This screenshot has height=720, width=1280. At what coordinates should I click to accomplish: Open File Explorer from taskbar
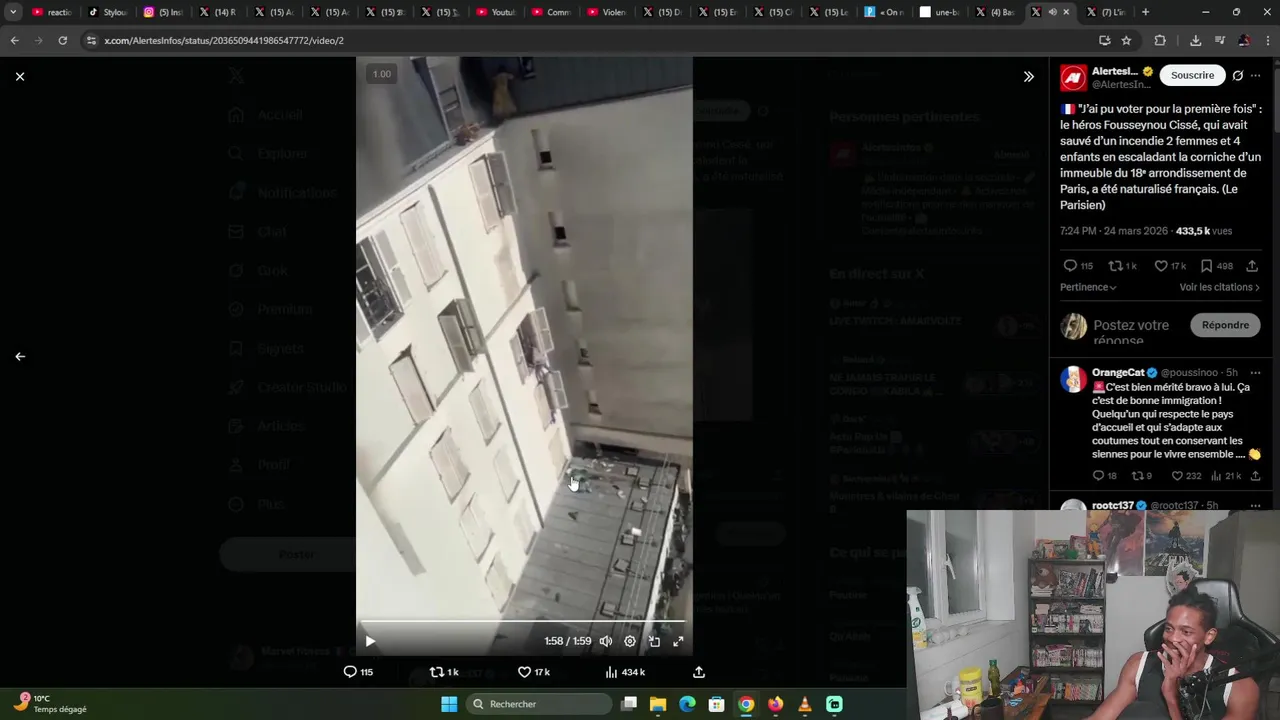(658, 704)
